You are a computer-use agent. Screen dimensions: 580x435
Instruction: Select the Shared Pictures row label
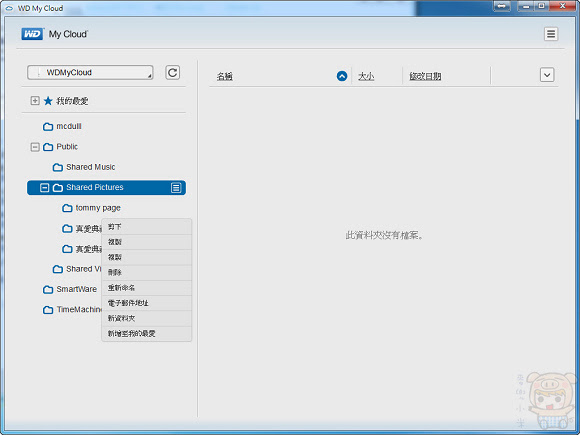pyautogui.click(x=95, y=187)
